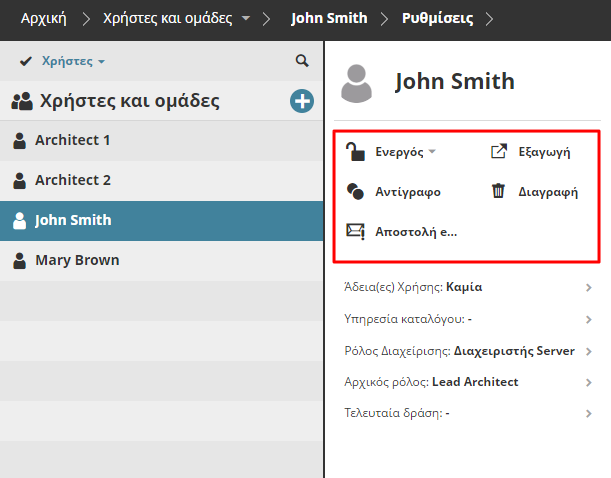Click the Διαγραφή trash icon
This screenshot has width=611, height=478.
[499, 191]
